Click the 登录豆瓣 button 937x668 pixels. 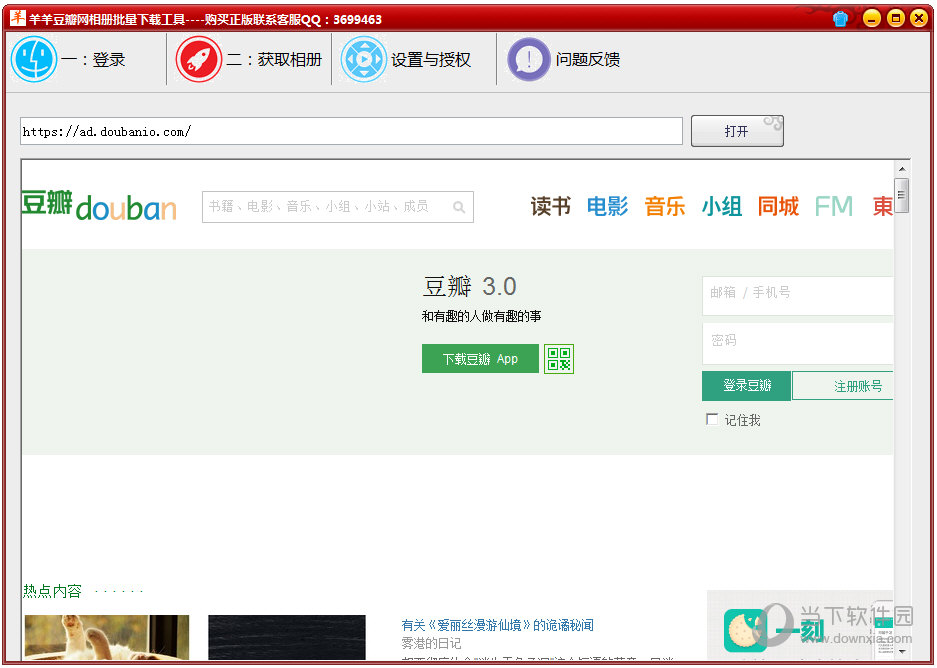(x=746, y=386)
